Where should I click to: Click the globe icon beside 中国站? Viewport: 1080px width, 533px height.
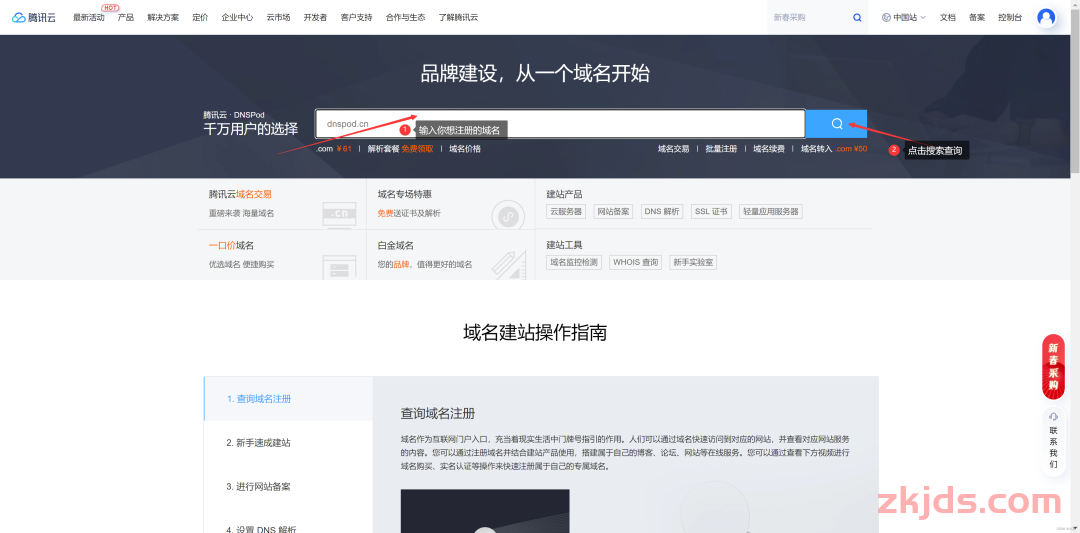[886, 17]
